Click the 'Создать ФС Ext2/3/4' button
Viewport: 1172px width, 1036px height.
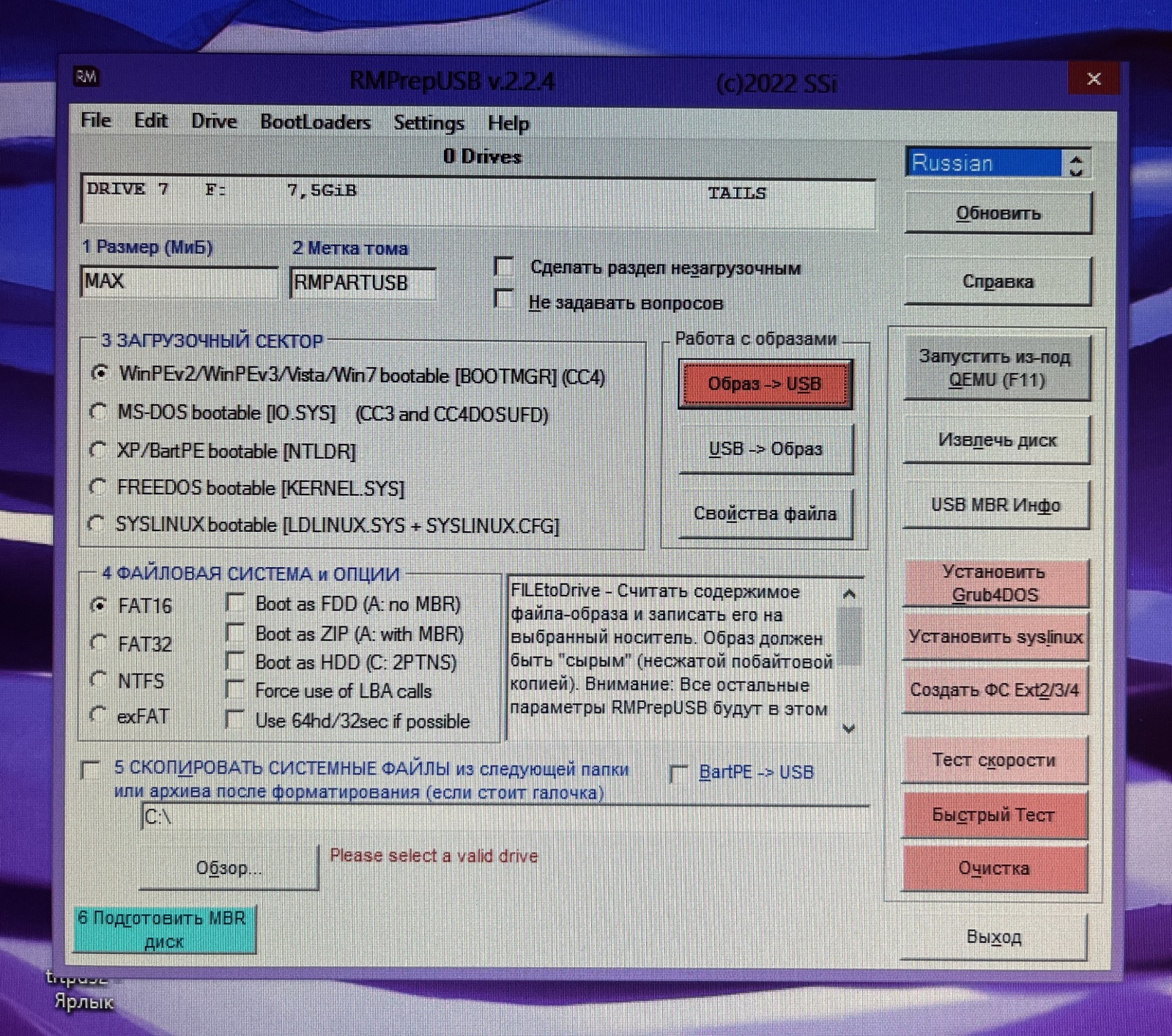[x=995, y=689]
